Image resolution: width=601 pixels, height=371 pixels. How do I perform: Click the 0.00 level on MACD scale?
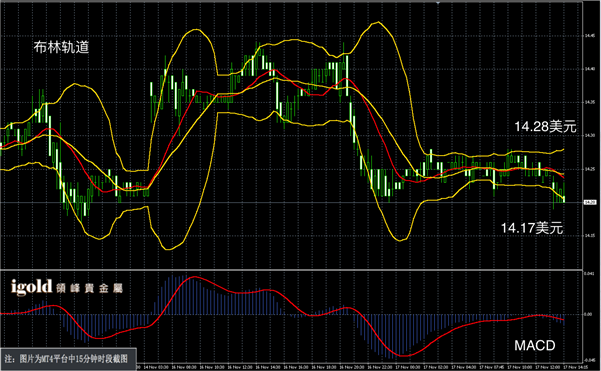[x=588, y=314]
